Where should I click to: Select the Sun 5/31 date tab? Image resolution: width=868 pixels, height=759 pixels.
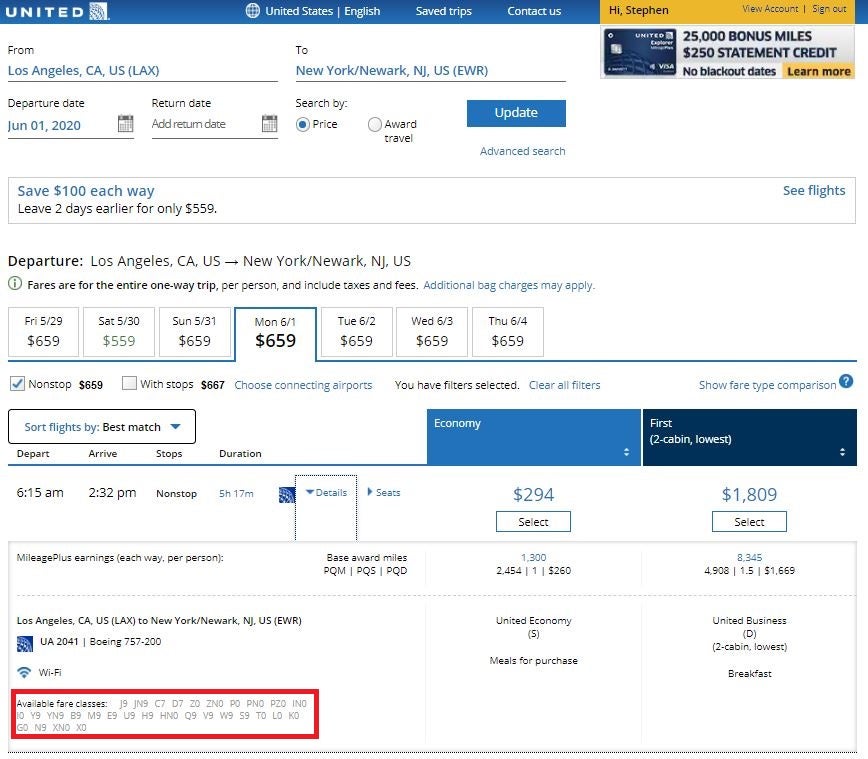(x=194, y=332)
